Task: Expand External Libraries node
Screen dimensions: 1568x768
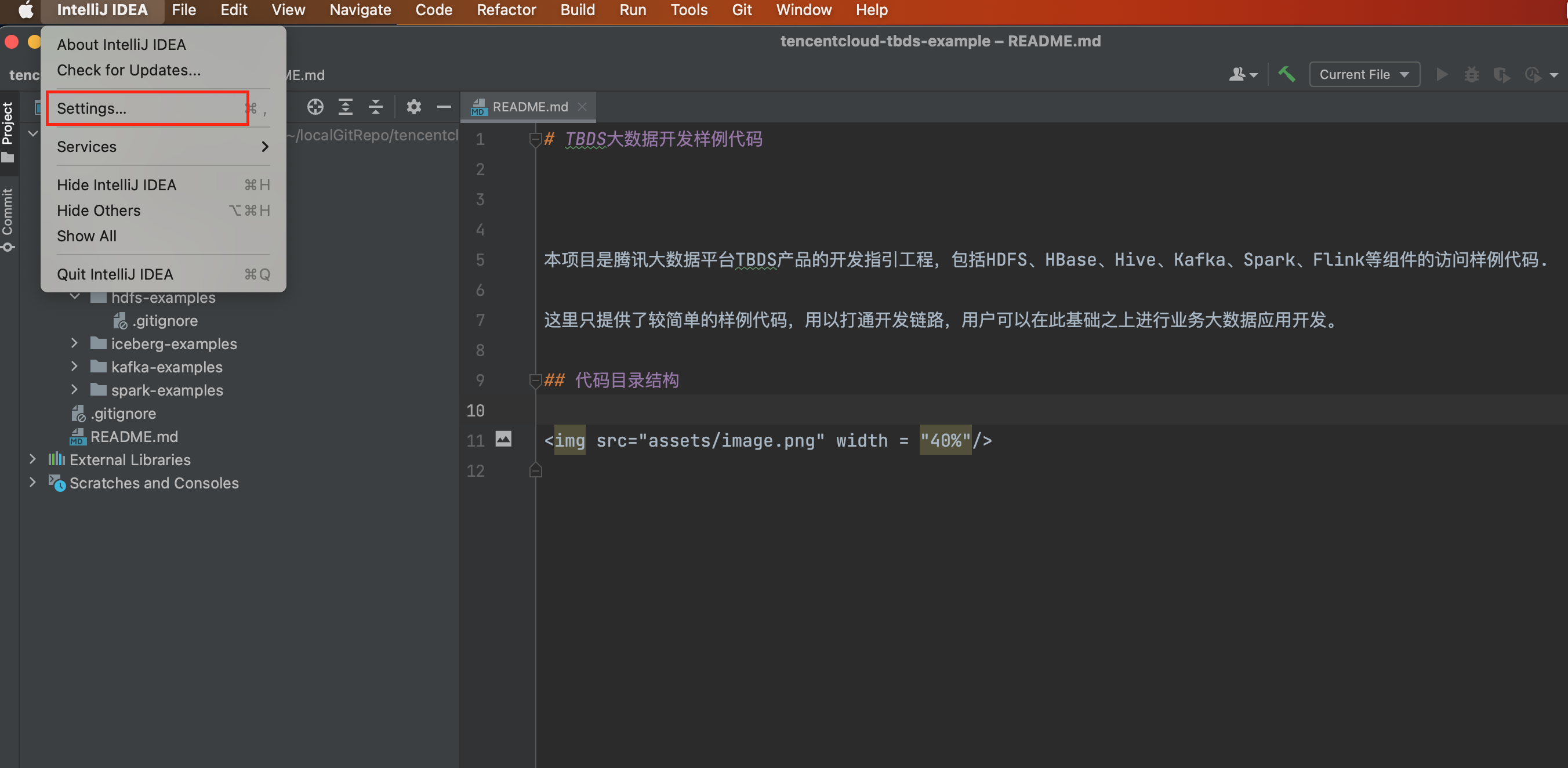Action: [x=33, y=459]
